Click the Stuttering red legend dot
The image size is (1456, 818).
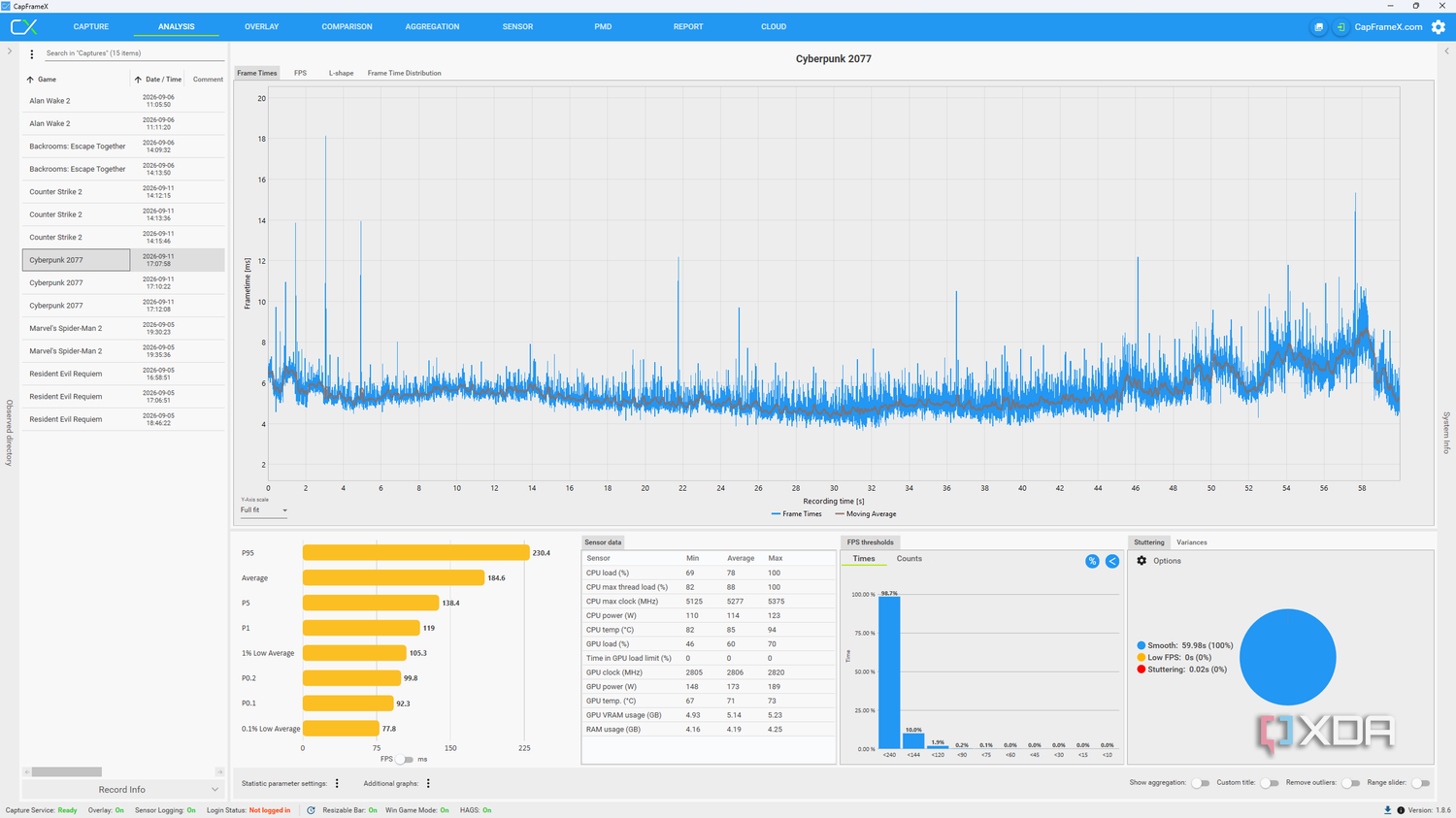1141,670
